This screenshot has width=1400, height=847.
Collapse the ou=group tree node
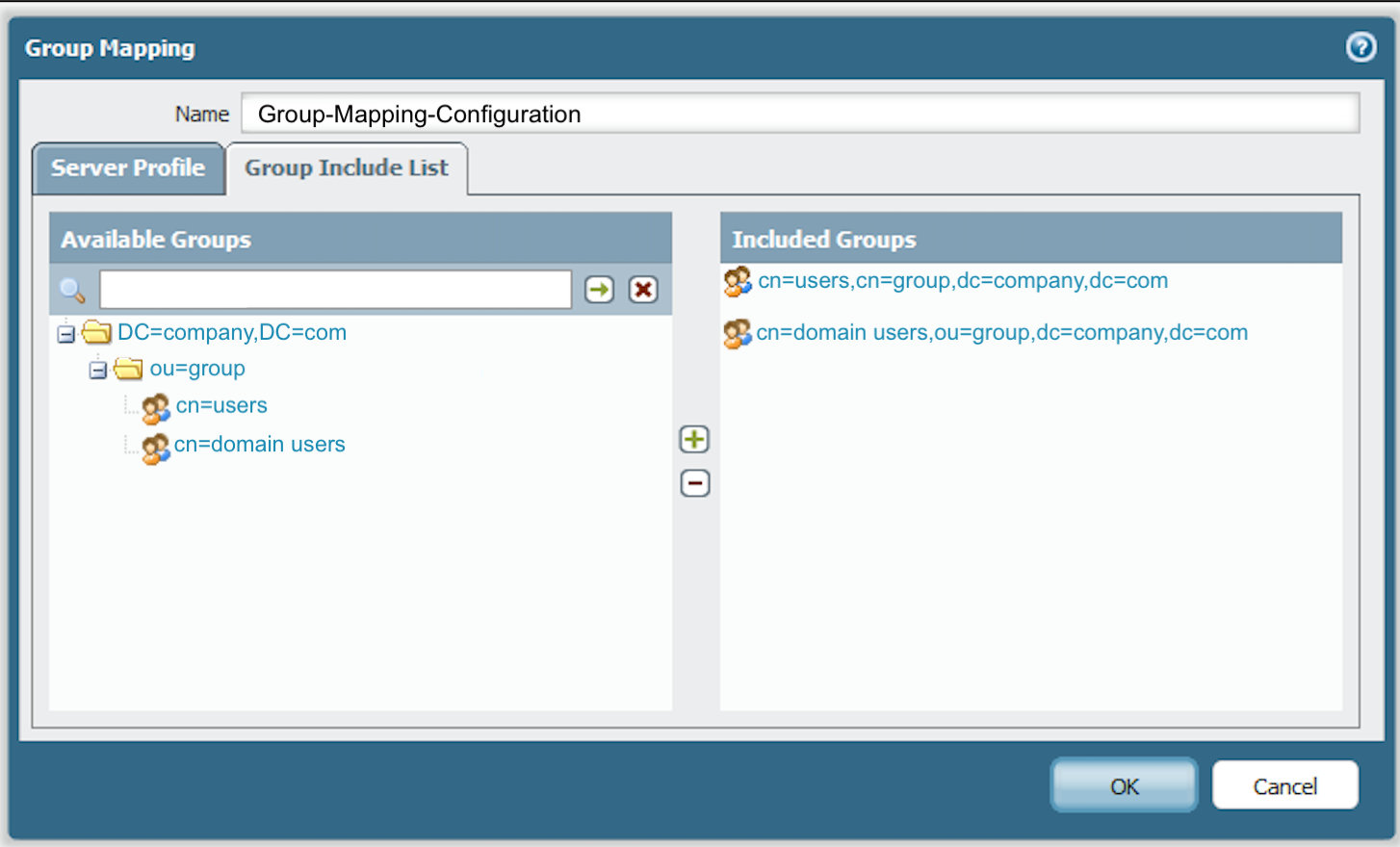[97, 369]
